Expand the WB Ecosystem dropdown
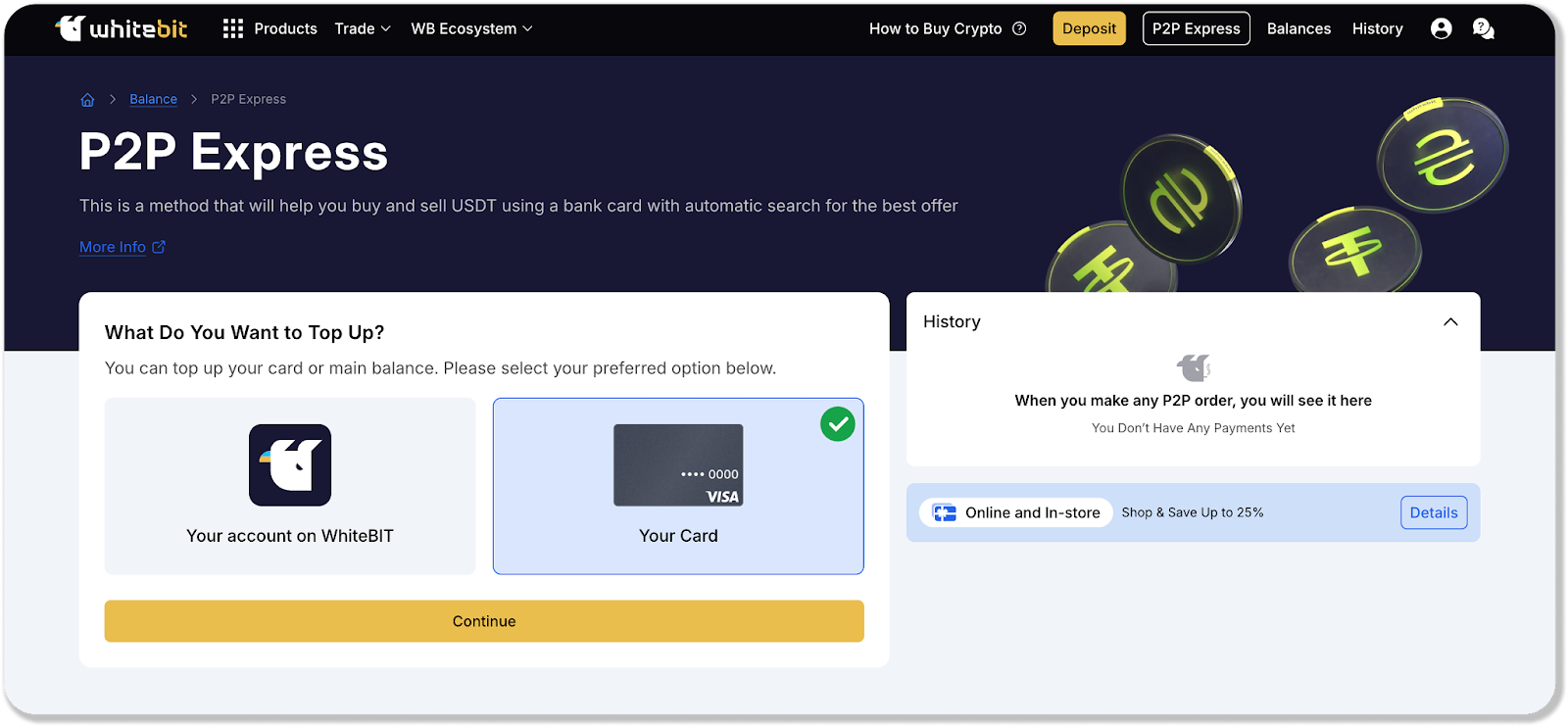This screenshot has height=727, width=1568. click(471, 28)
